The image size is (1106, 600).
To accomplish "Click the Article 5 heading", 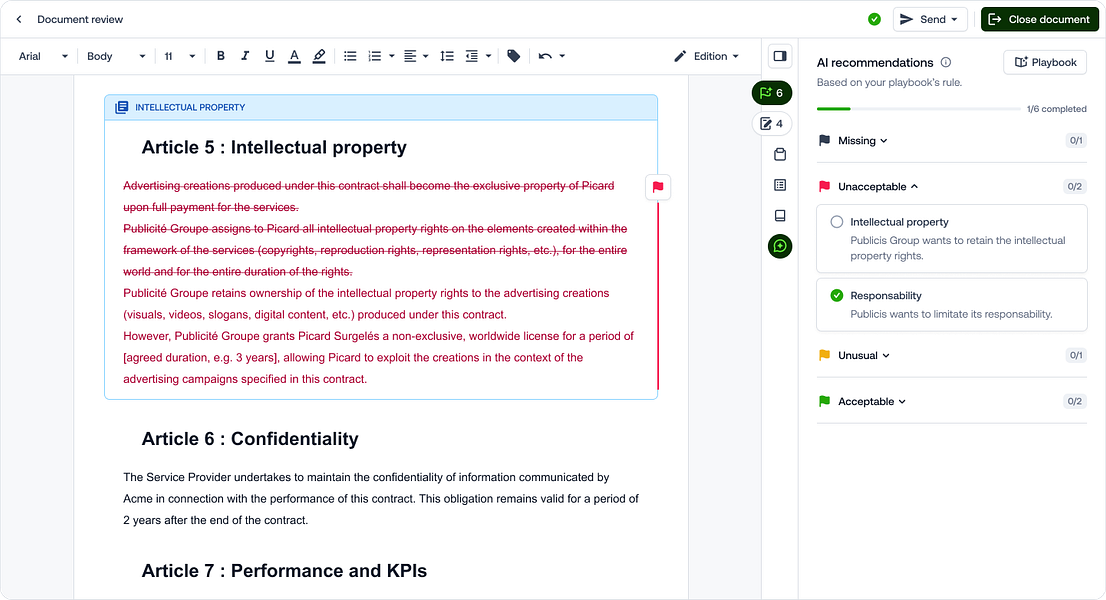I will 274,147.
